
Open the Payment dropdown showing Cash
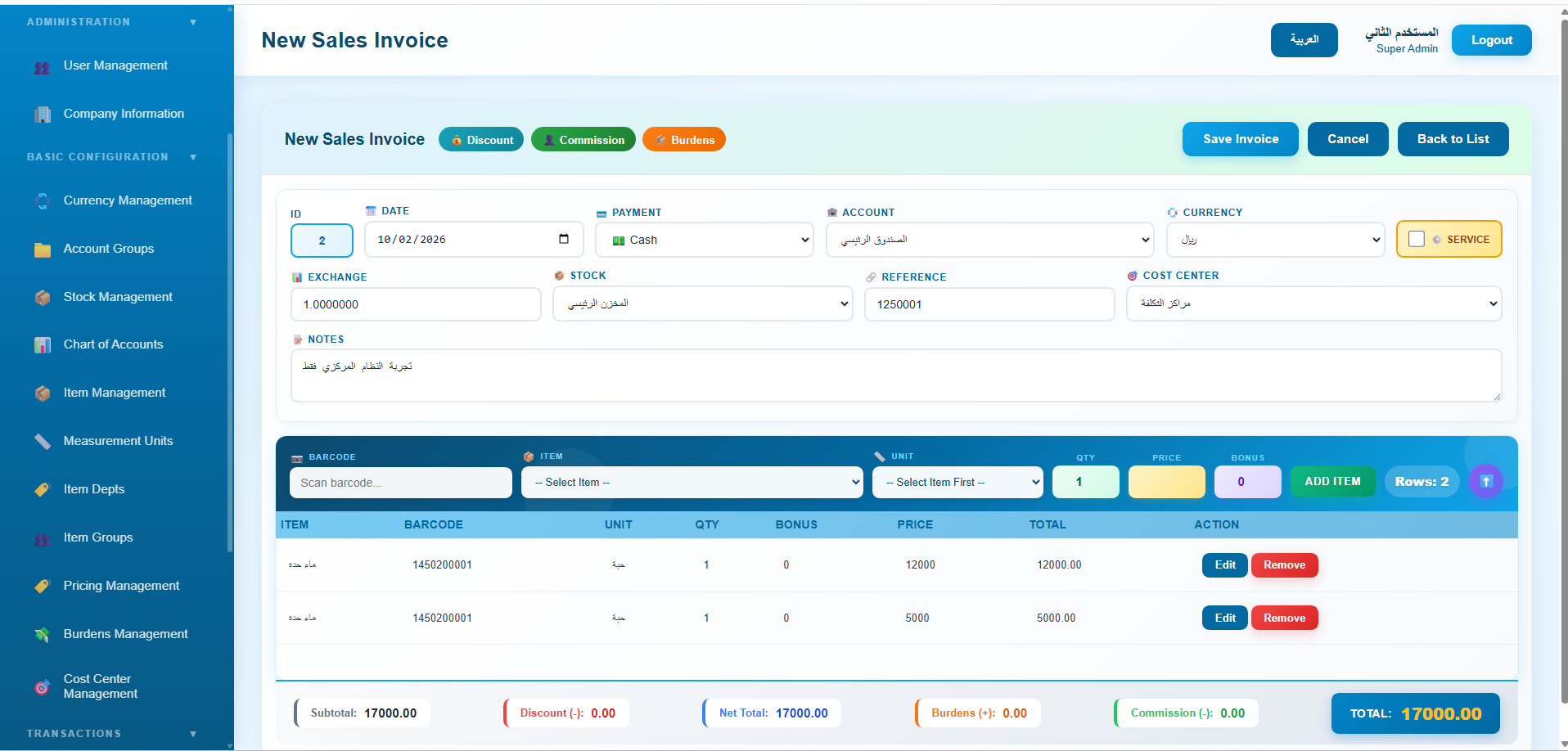(705, 240)
